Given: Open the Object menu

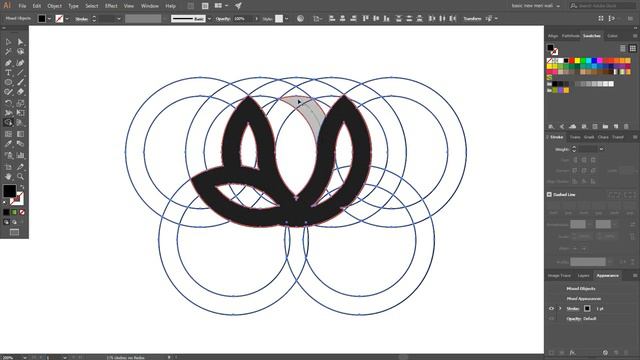Looking at the screenshot, I should pos(54,6).
